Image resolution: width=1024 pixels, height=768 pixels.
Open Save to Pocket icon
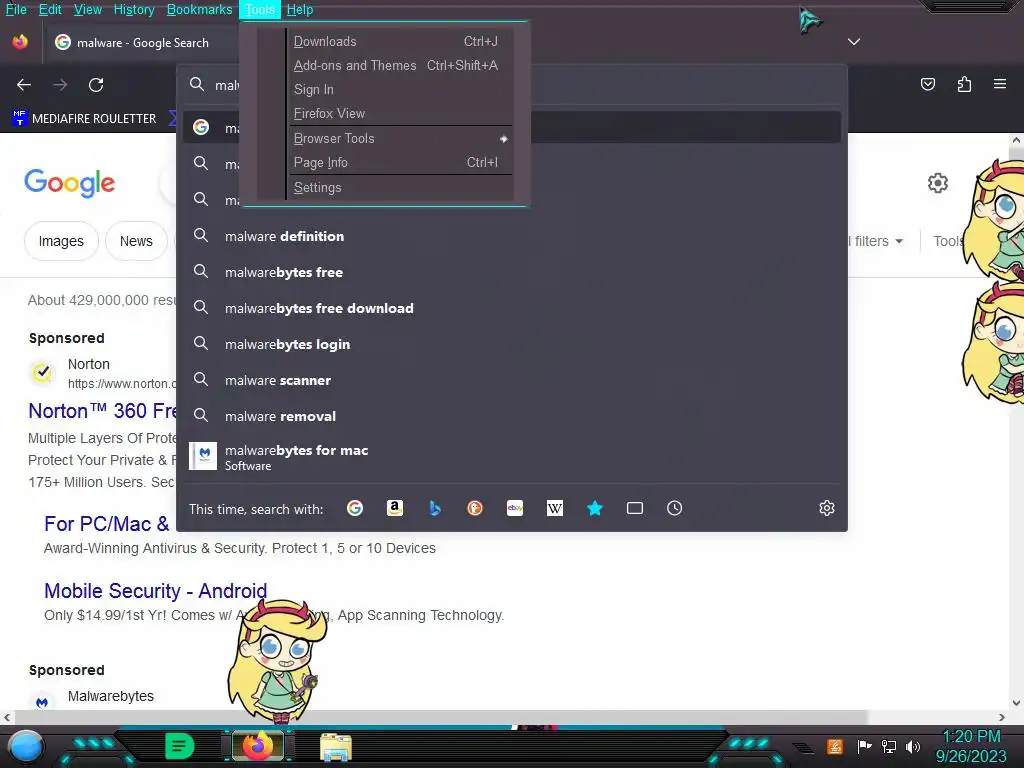[x=928, y=84]
